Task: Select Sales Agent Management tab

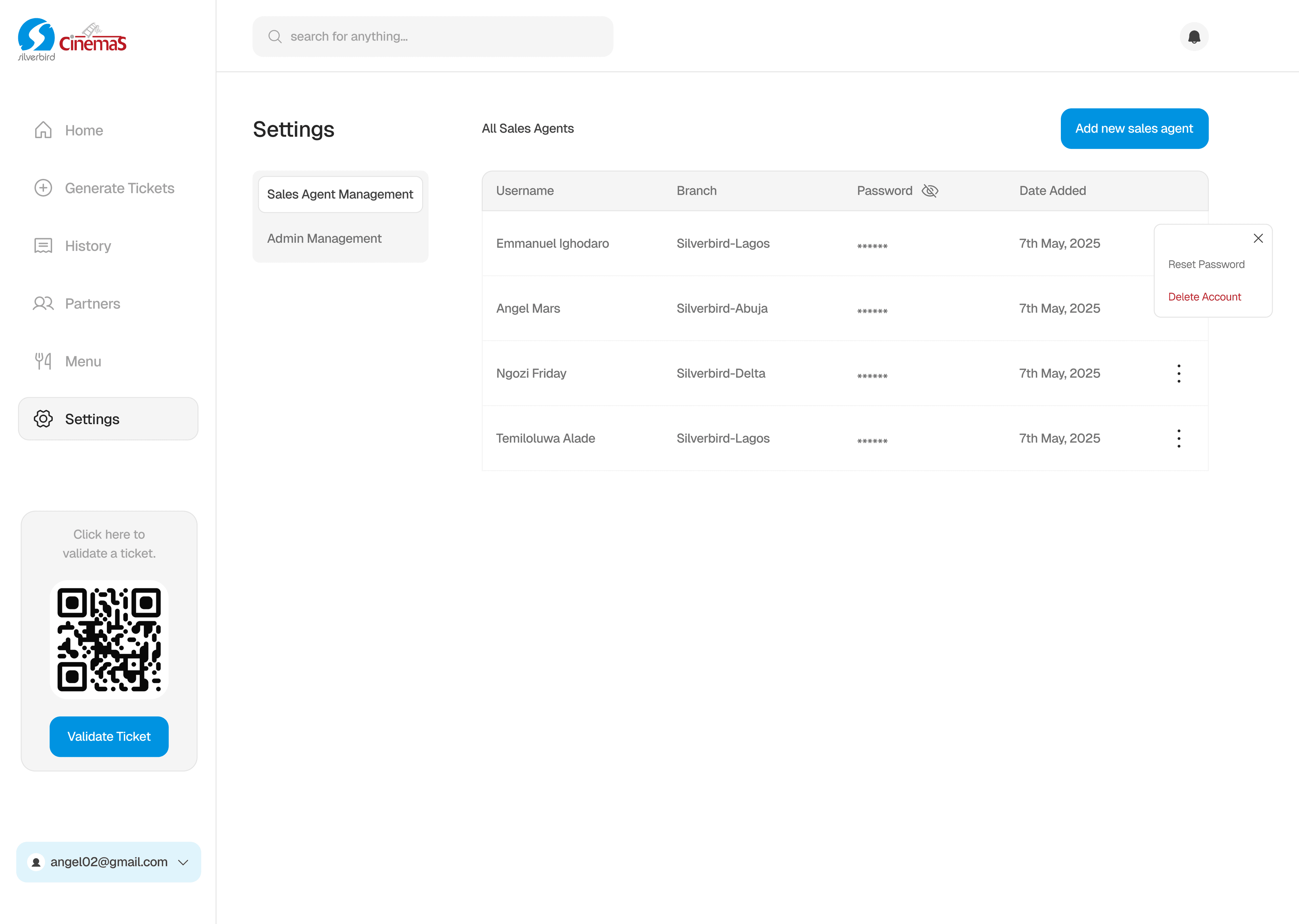Action: click(x=340, y=194)
